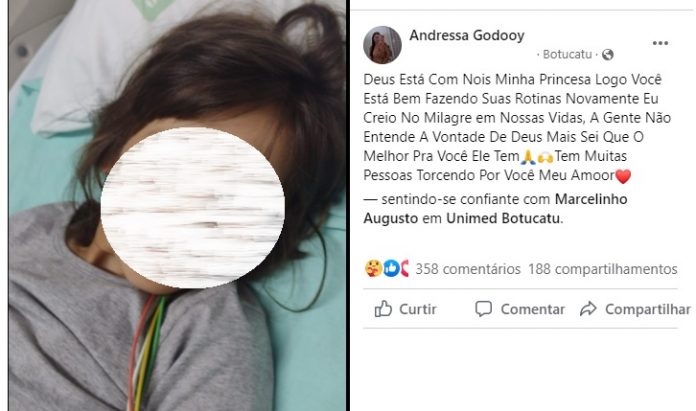The height and width of the screenshot is (411, 696).
Task: Click the globe public-visibility icon
Action: [x=608, y=55]
